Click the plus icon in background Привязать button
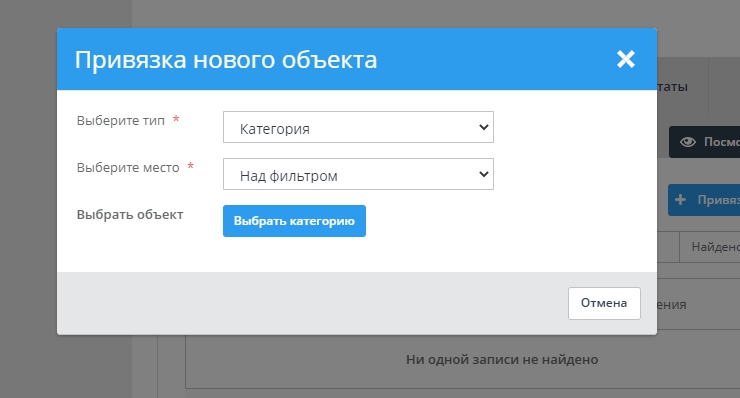Viewport: 740px width, 398px height. pos(680,200)
